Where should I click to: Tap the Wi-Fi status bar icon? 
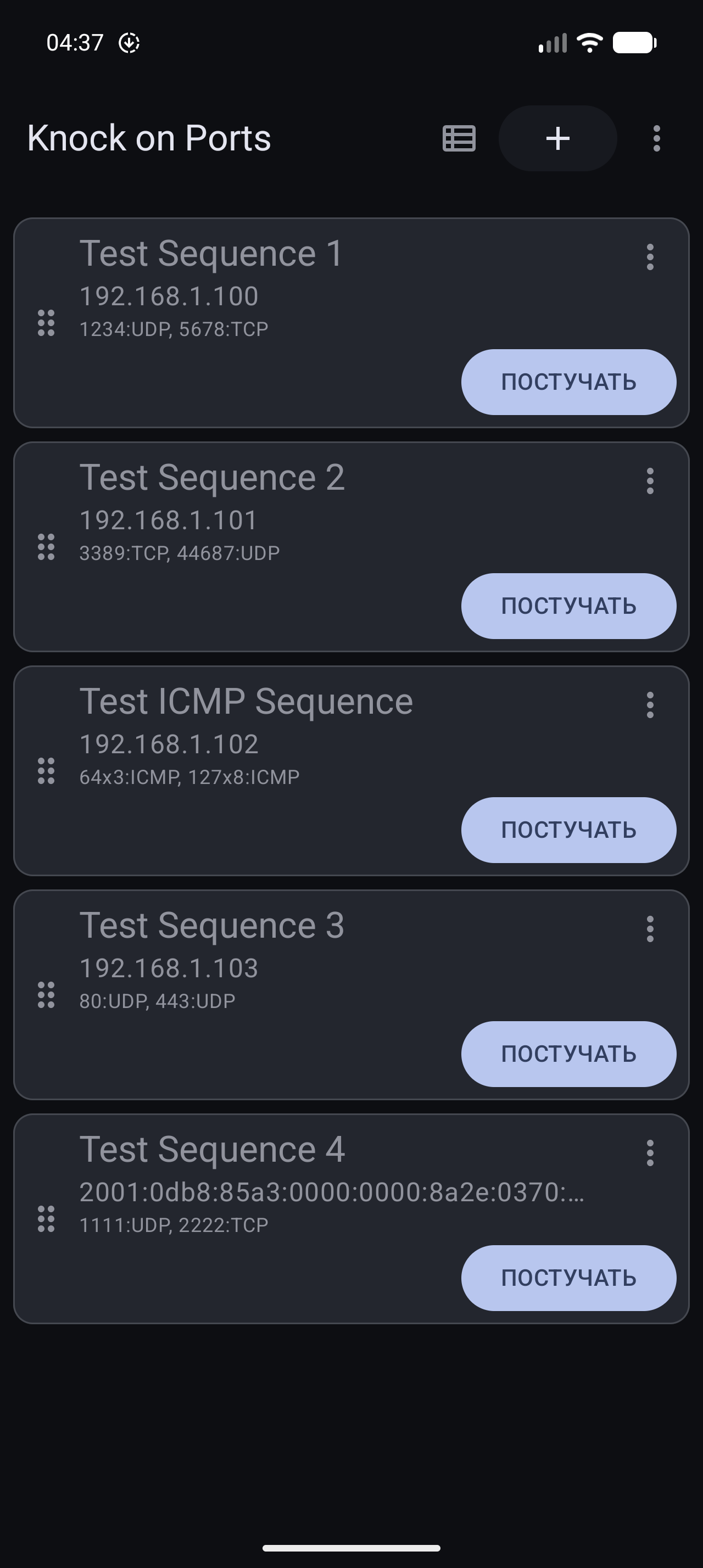click(x=589, y=43)
